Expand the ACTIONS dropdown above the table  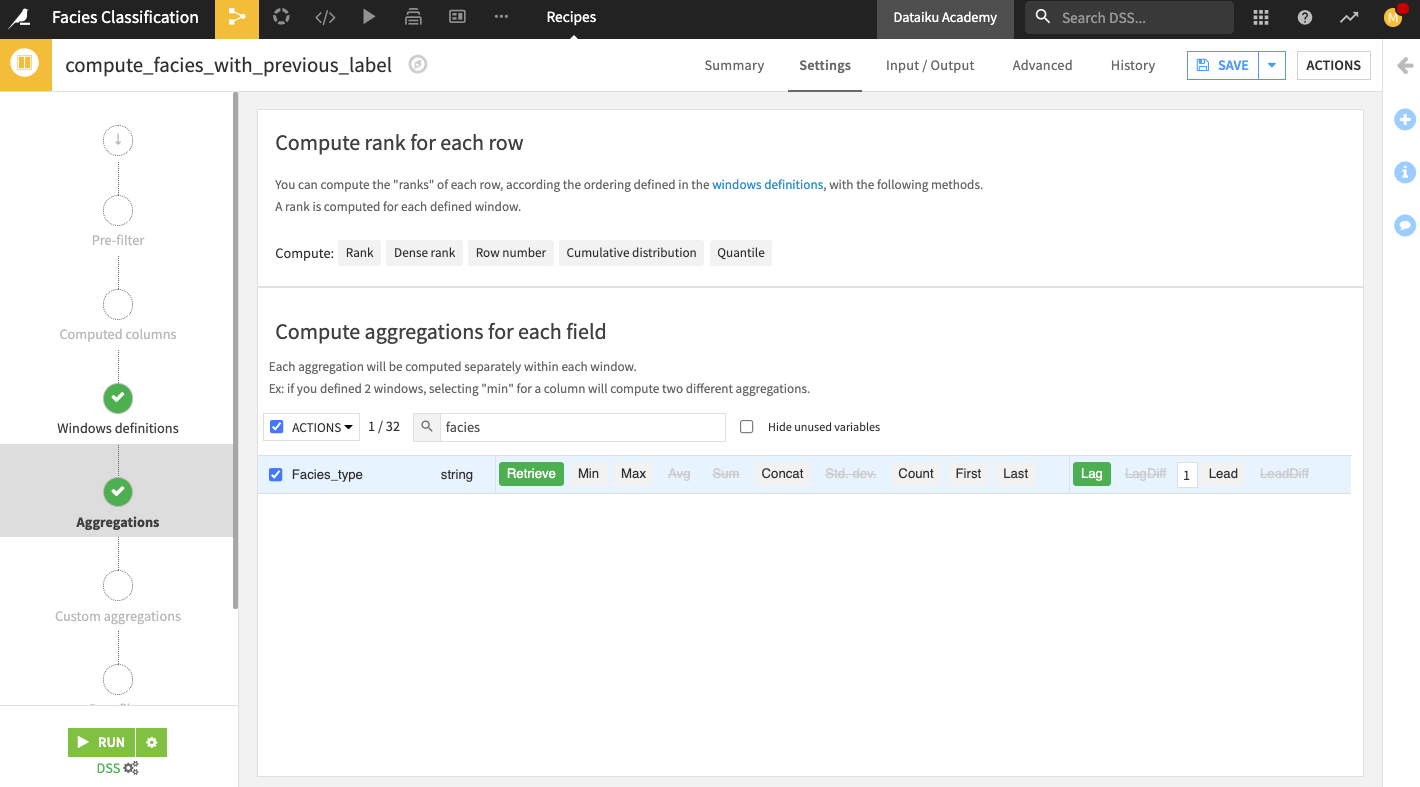pyautogui.click(x=323, y=427)
